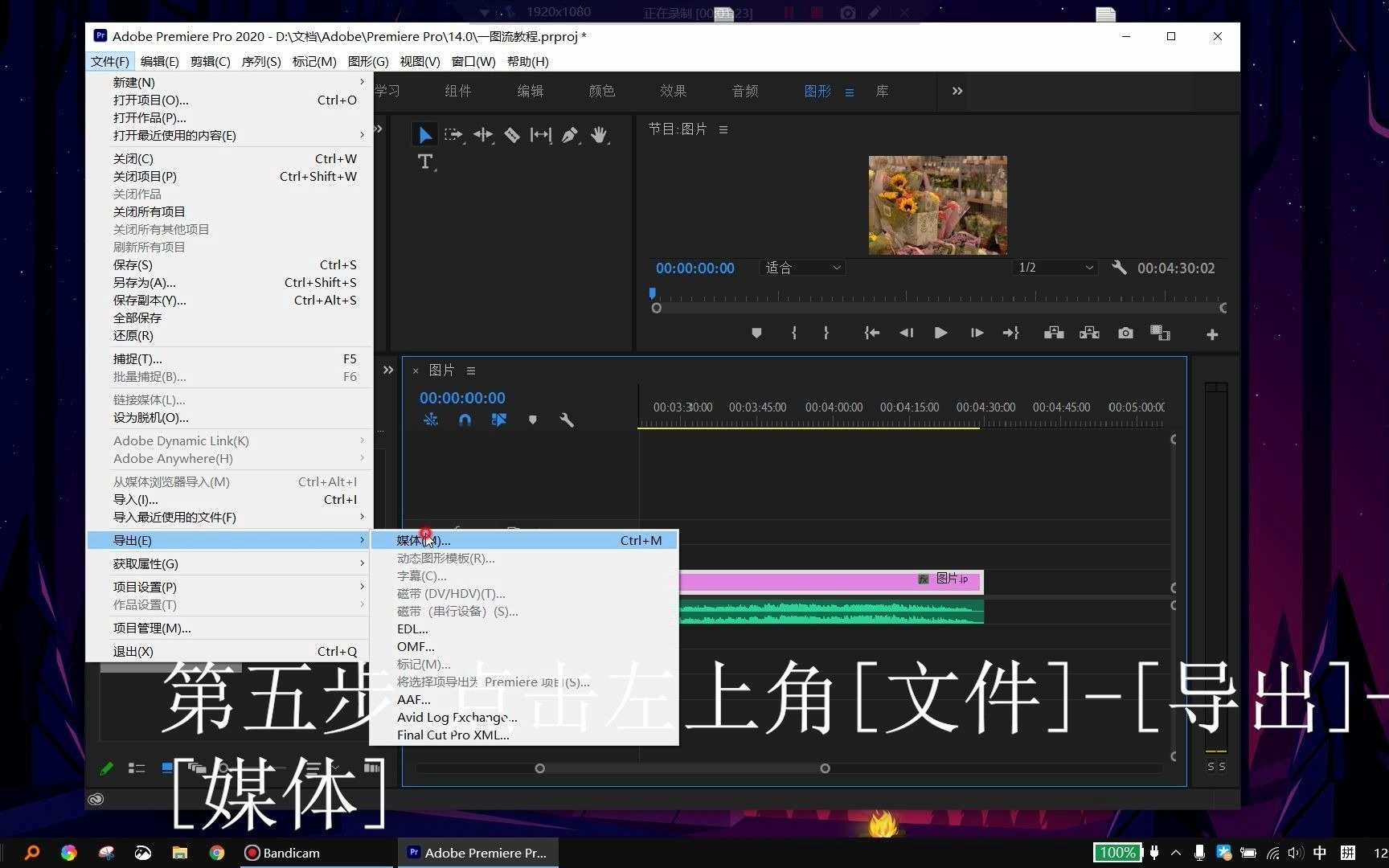Open 图形 workspace menu icon
Image resolution: width=1389 pixels, height=868 pixels.
[x=849, y=92]
